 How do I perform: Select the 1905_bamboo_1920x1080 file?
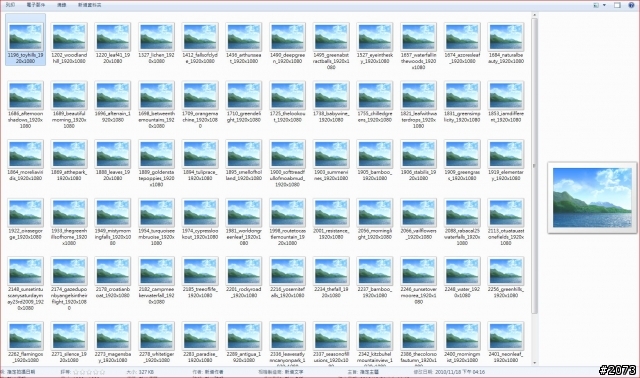pyautogui.click(x=375, y=160)
